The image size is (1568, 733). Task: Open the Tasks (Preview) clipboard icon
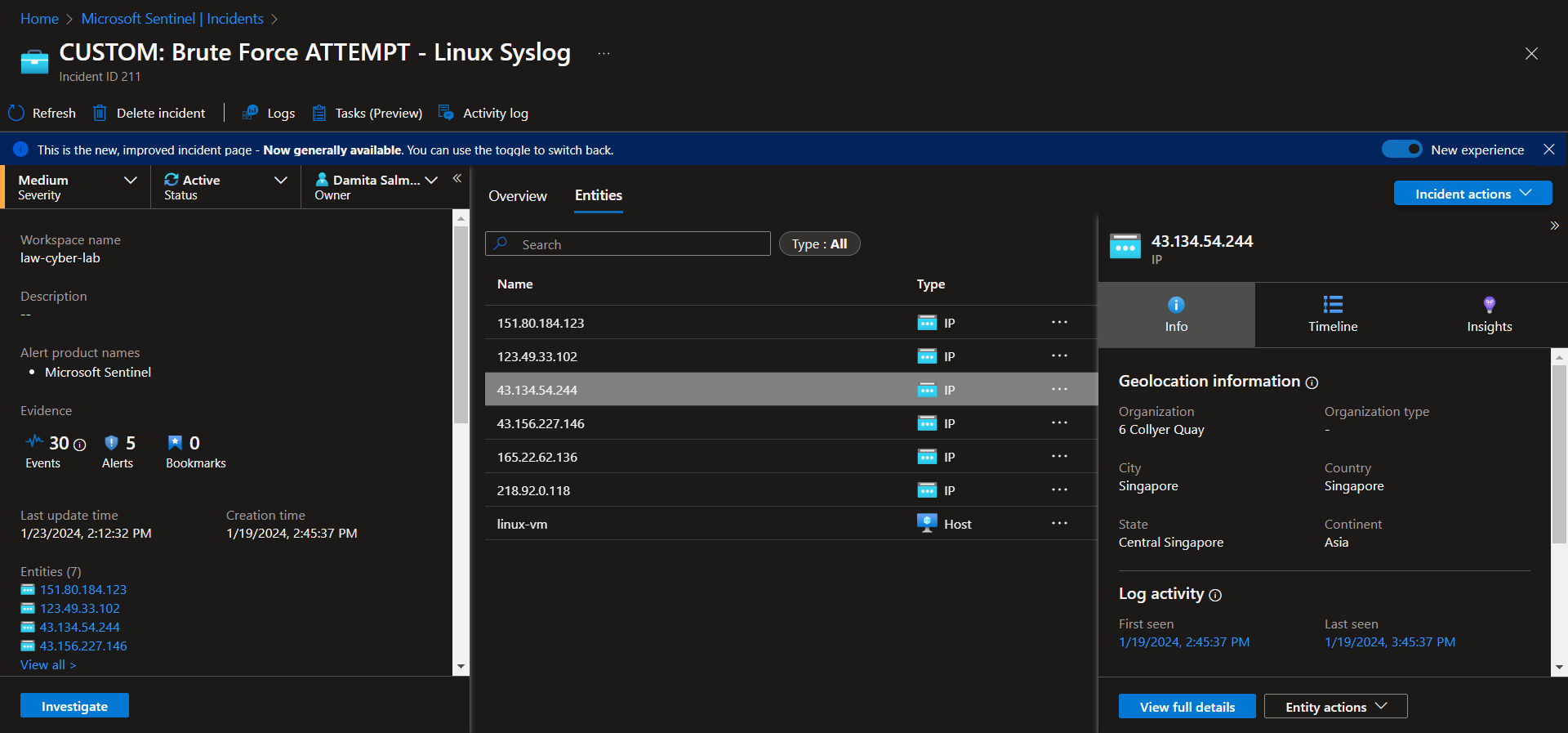pos(319,113)
